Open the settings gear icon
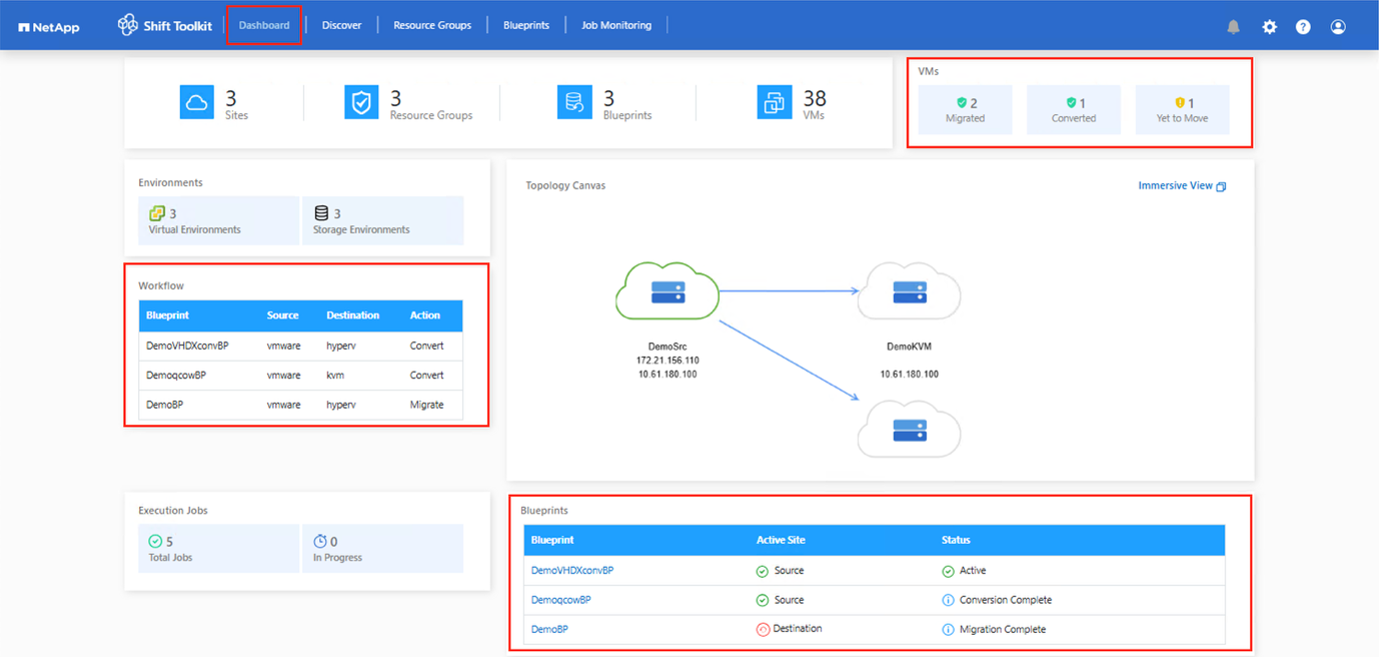 1269,27
